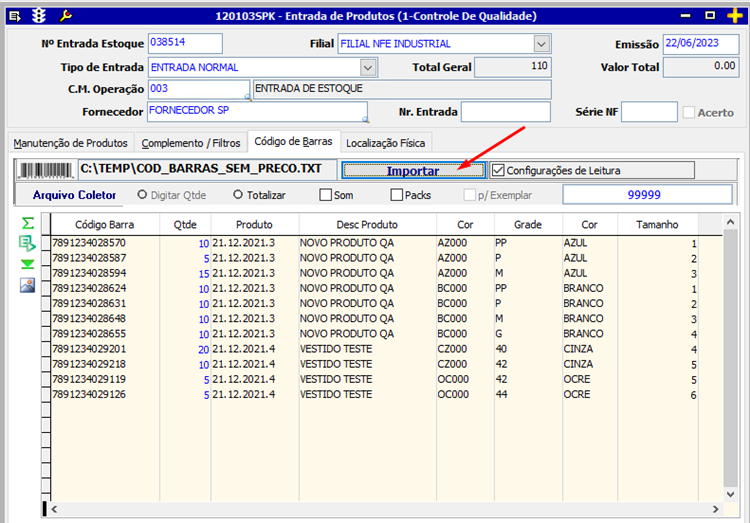Click the picture image icon
Viewport: 750px width, 523px height.
click(x=27, y=285)
